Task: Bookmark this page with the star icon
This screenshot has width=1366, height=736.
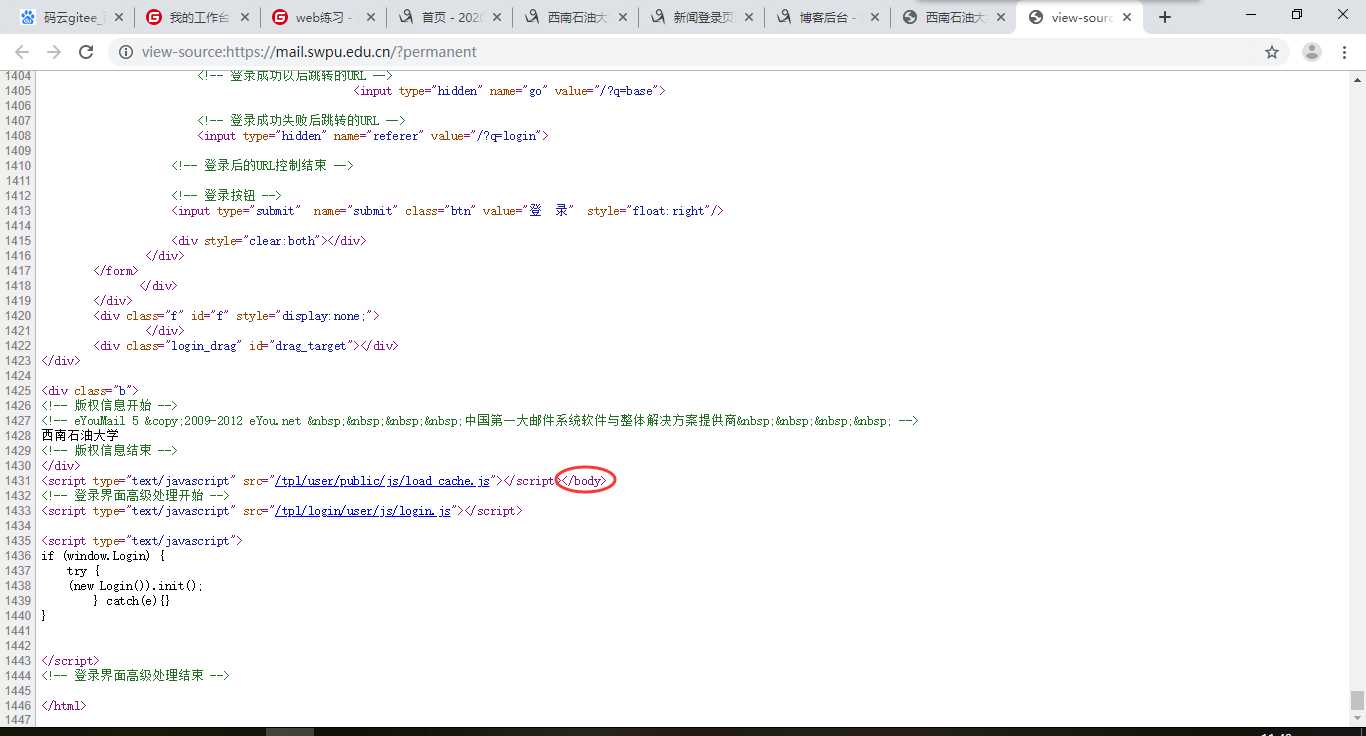Action: pos(1272,52)
